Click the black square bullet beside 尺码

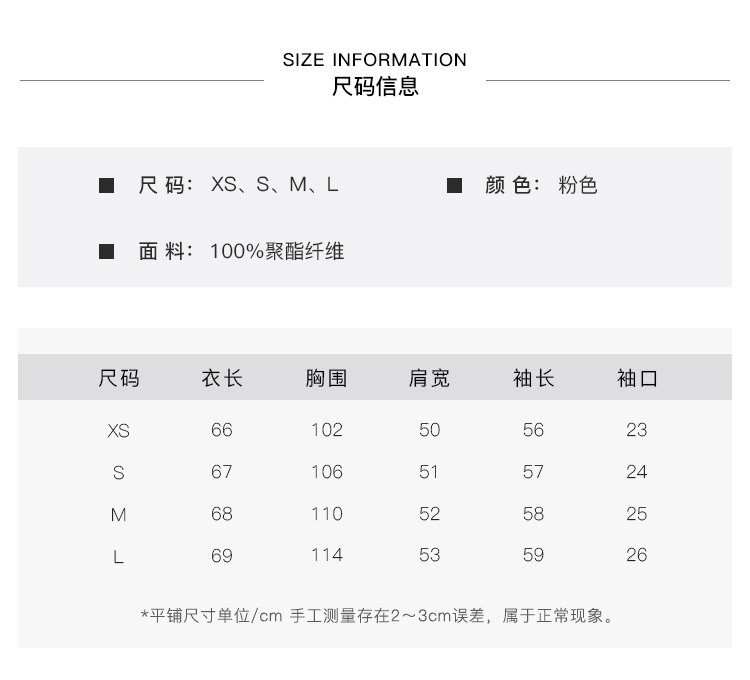pos(107,186)
